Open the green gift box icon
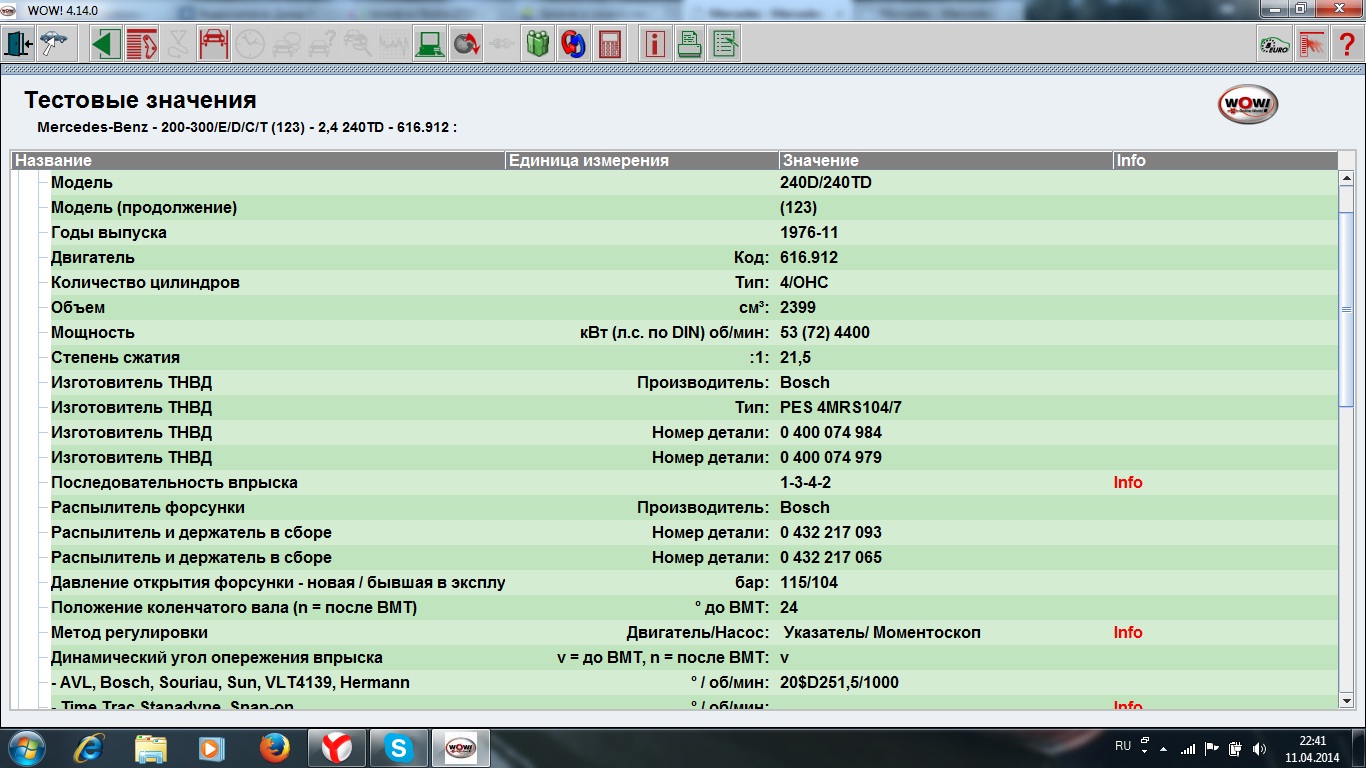The width and height of the screenshot is (1366, 768). click(538, 44)
